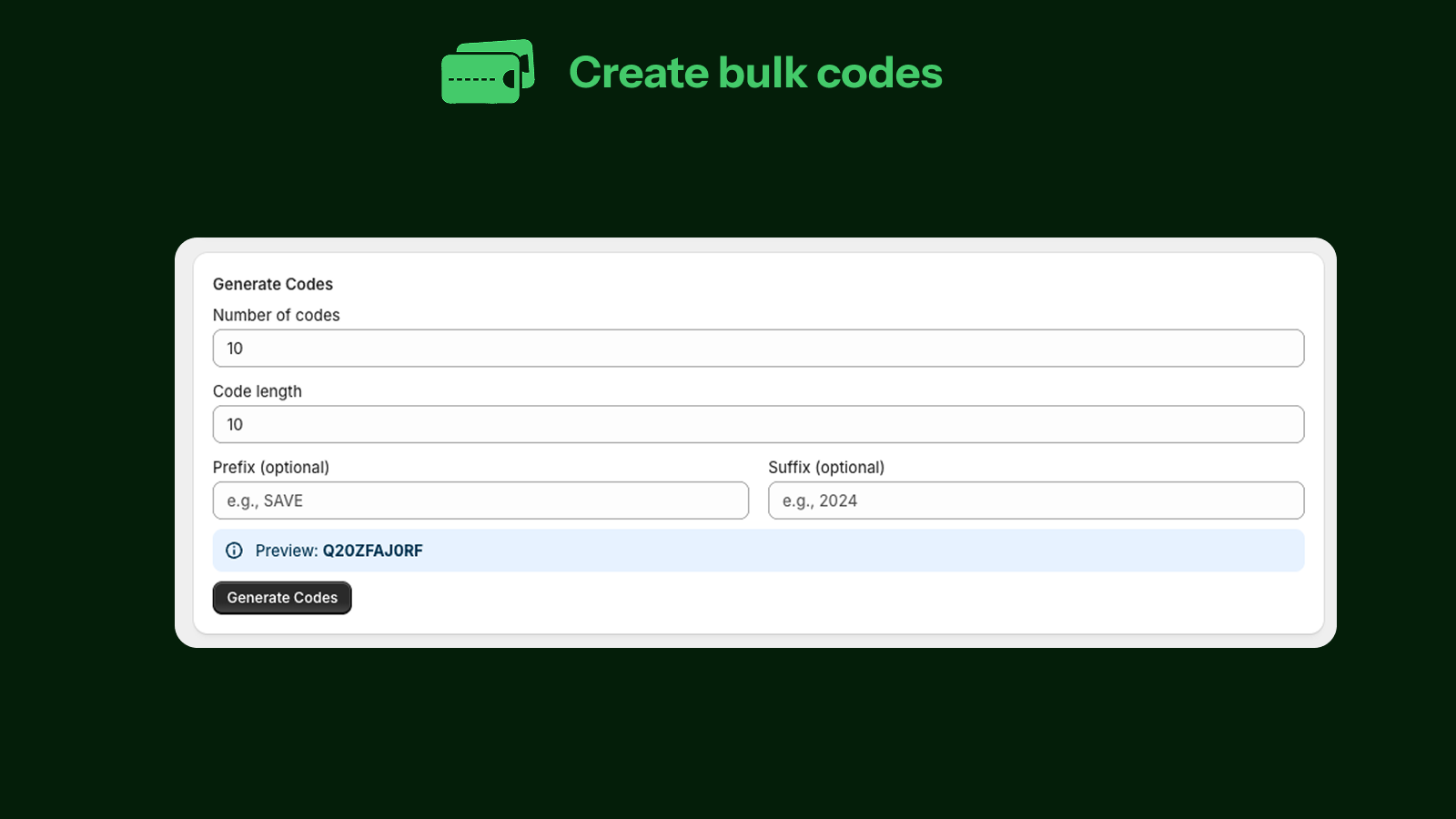
Task: Click the dashed stripe on the card icon
Action: (x=472, y=80)
